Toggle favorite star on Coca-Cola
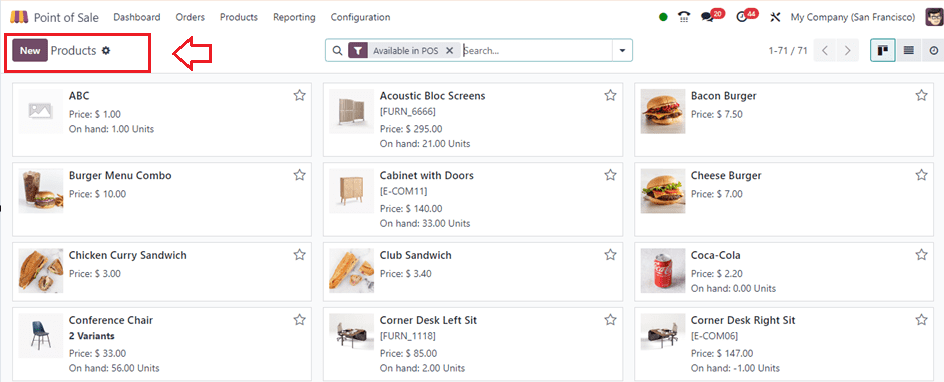Screen dimensions: 944x382 point(921,254)
